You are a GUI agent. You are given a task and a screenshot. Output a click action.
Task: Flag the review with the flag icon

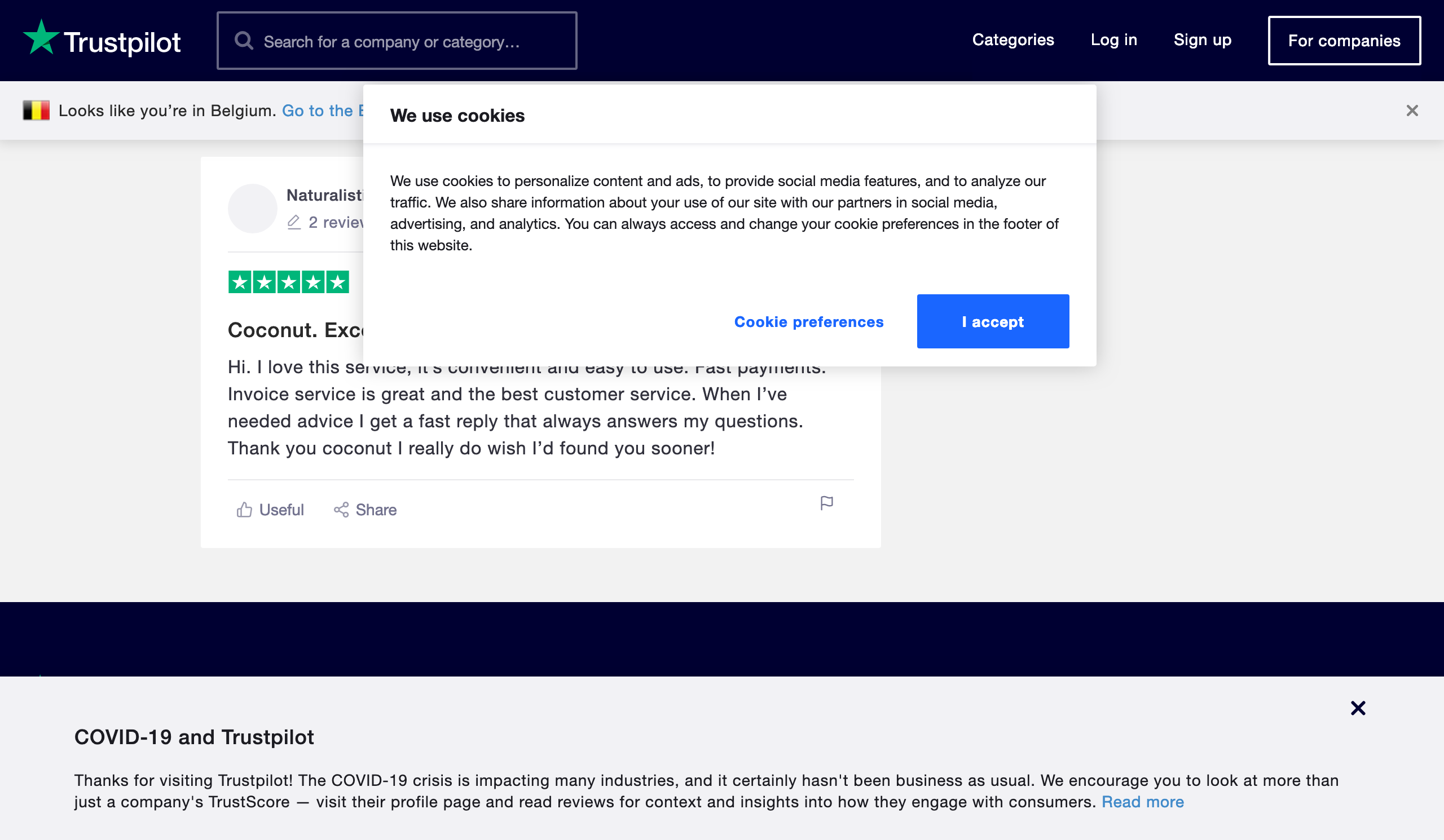click(x=826, y=503)
